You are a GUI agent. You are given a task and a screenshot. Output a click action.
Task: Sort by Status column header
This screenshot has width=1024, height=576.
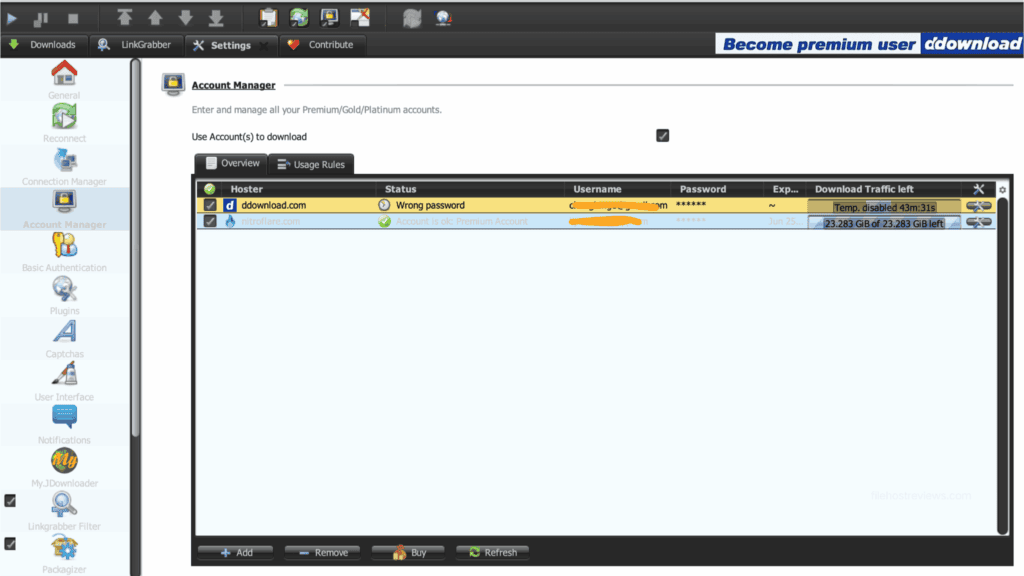click(x=470, y=189)
